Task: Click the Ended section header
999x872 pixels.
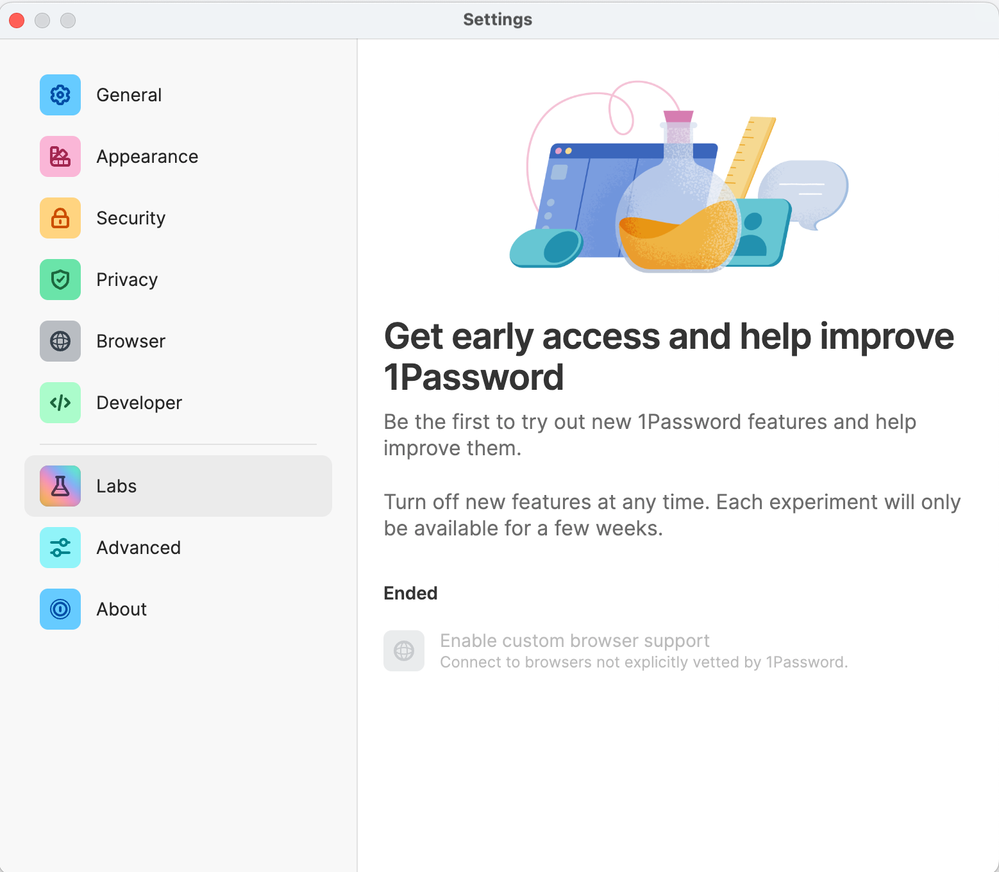Action: [x=410, y=593]
